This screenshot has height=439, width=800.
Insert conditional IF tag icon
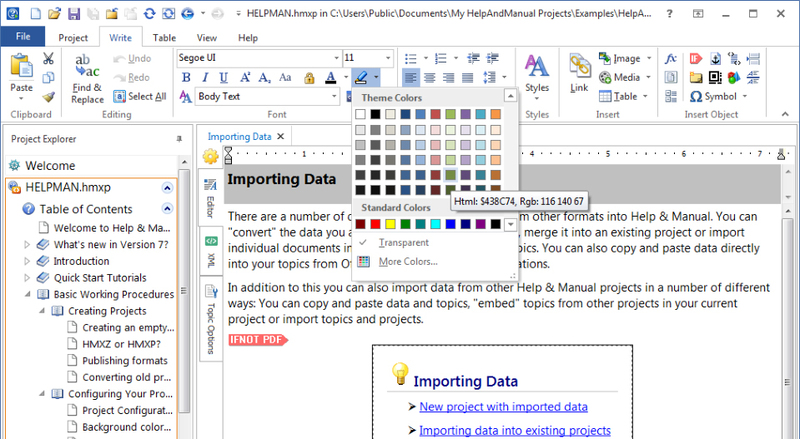696,59
